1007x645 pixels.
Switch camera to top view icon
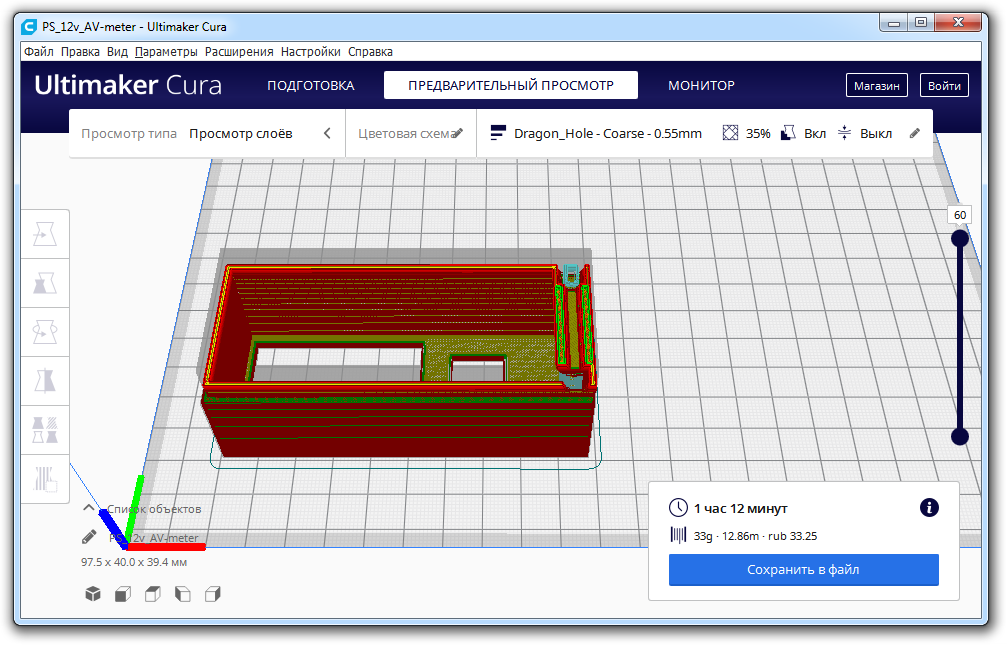pyautogui.click(x=152, y=594)
